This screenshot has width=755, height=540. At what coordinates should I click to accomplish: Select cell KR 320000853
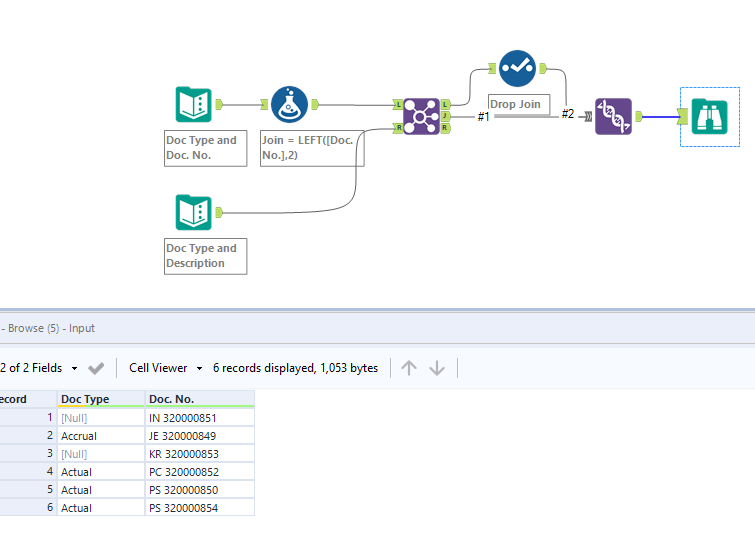[199, 454]
